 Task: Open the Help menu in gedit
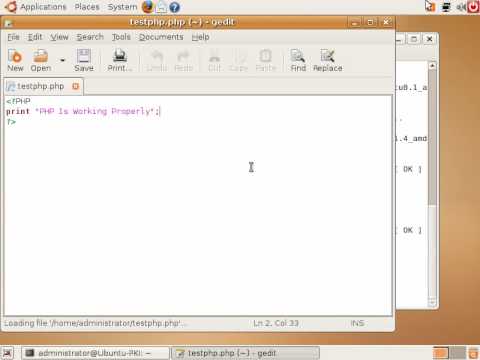(x=200, y=37)
